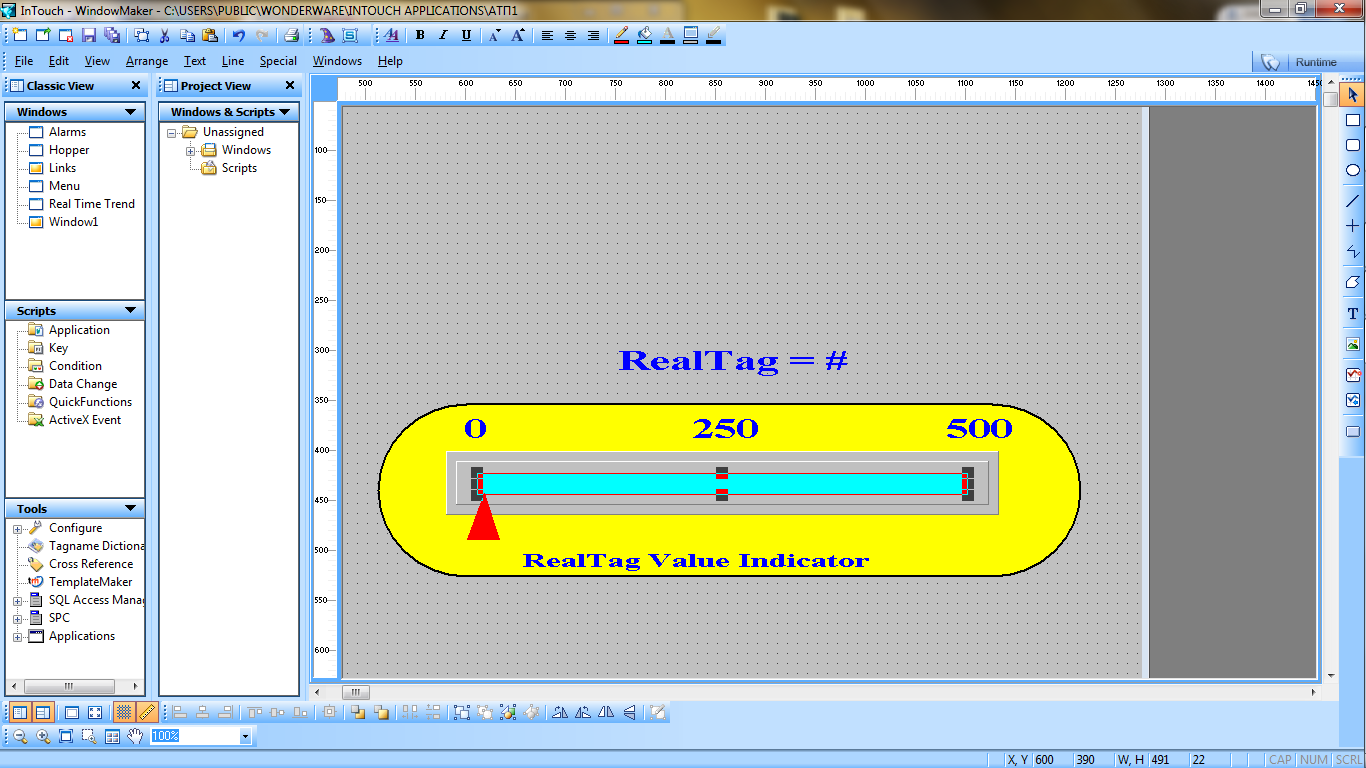Open the Fill Color bucket swatch
This screenshot has height=768, width=1366.
click(x=644, y=35)
